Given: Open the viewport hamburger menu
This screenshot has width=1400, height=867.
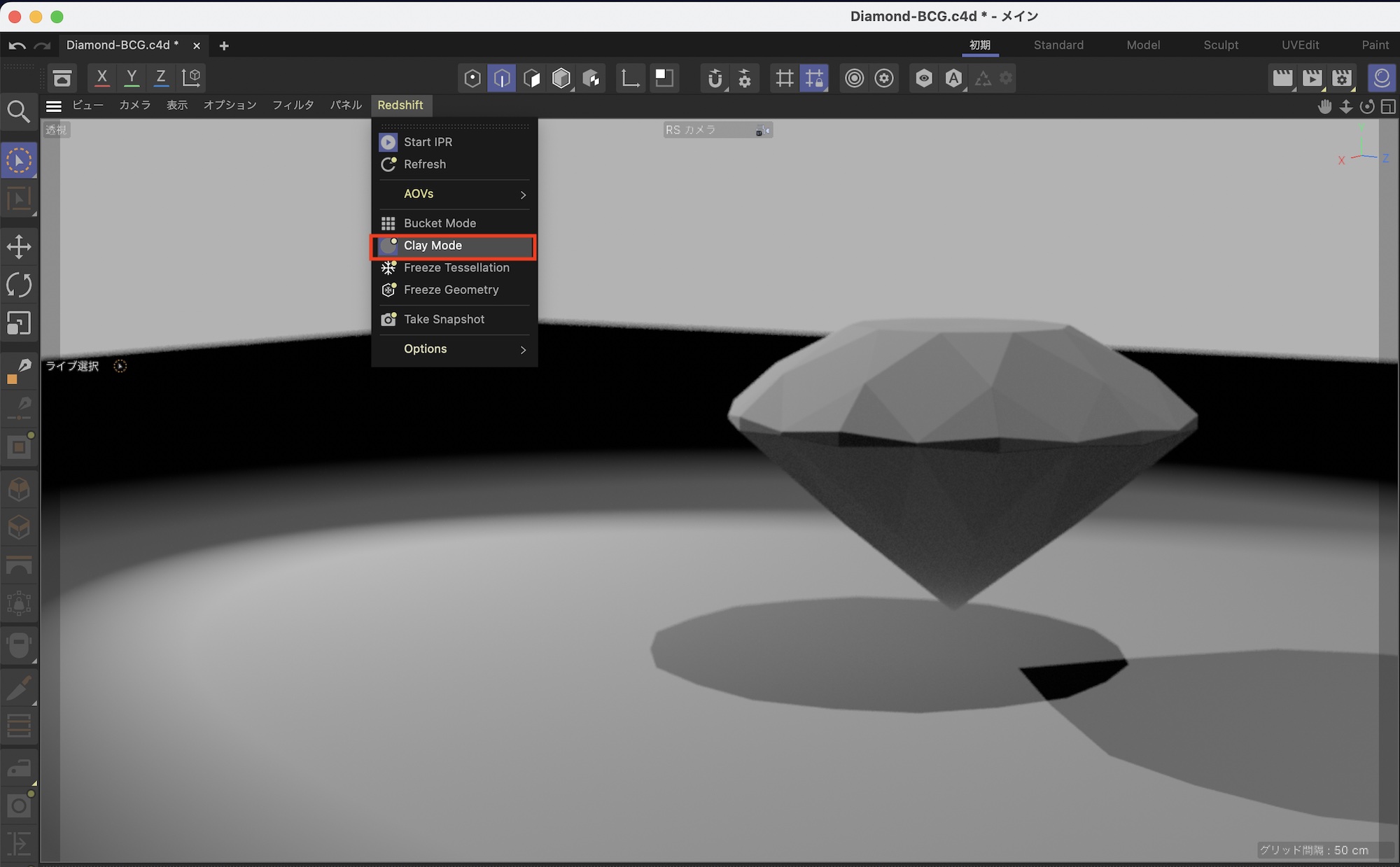Looking at the screenshot, I should pos(54,106).
